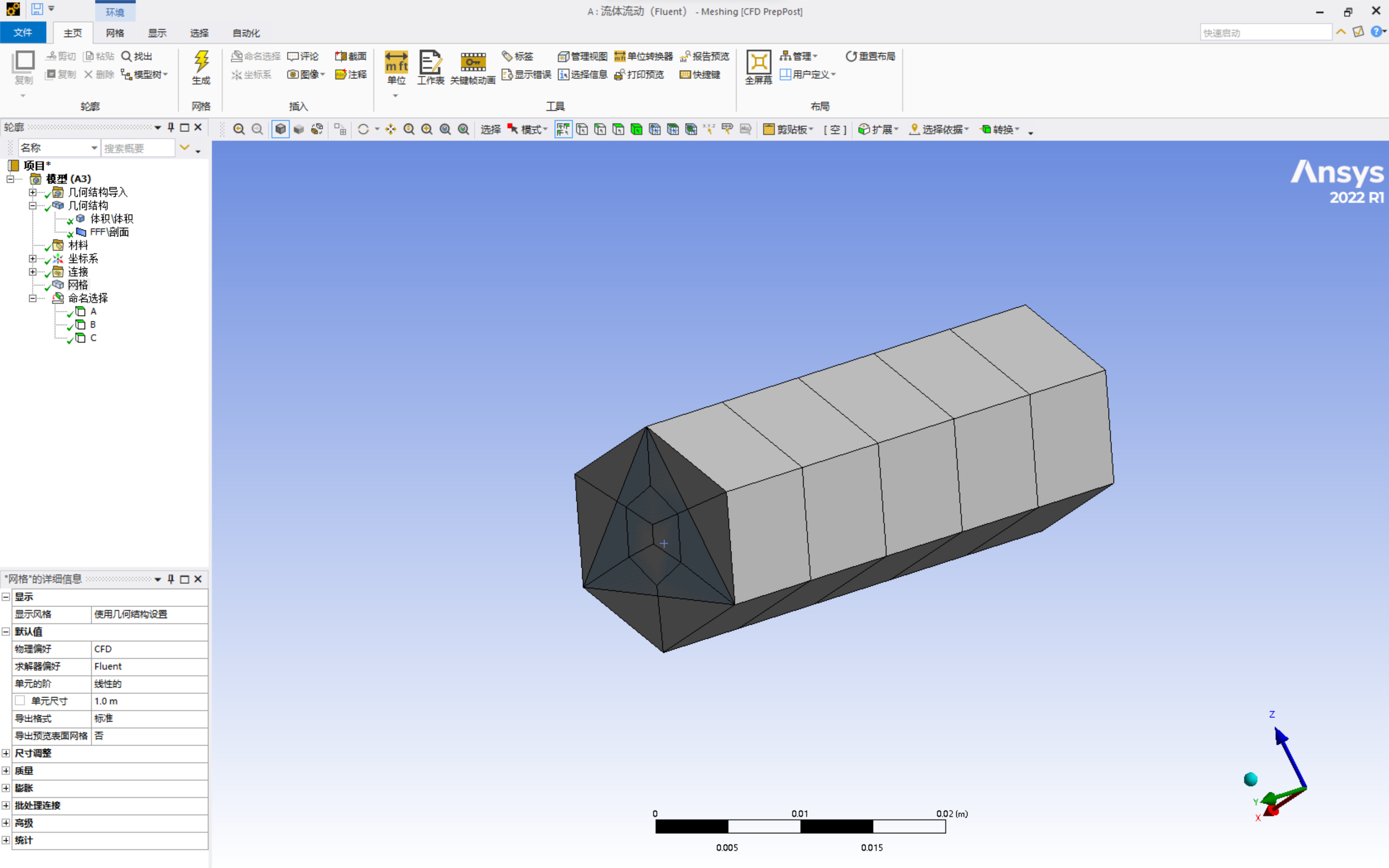Click the Section Plane (截面) icon
Viewport: 1389px width, 868px height.
pyautogui.click(x=350, y=56)
